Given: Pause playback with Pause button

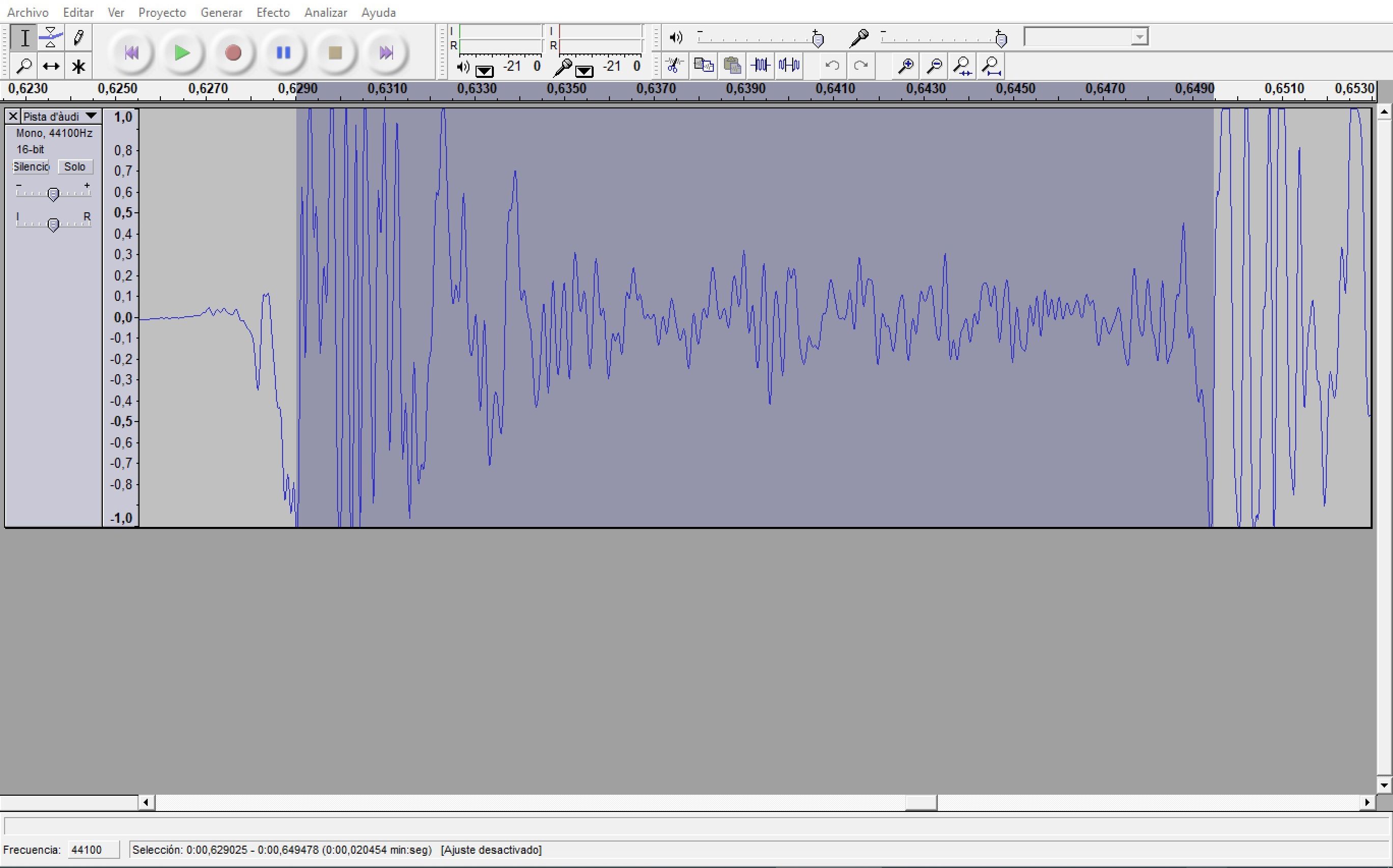Looking at the screenshot, I should tap(284, 53).
